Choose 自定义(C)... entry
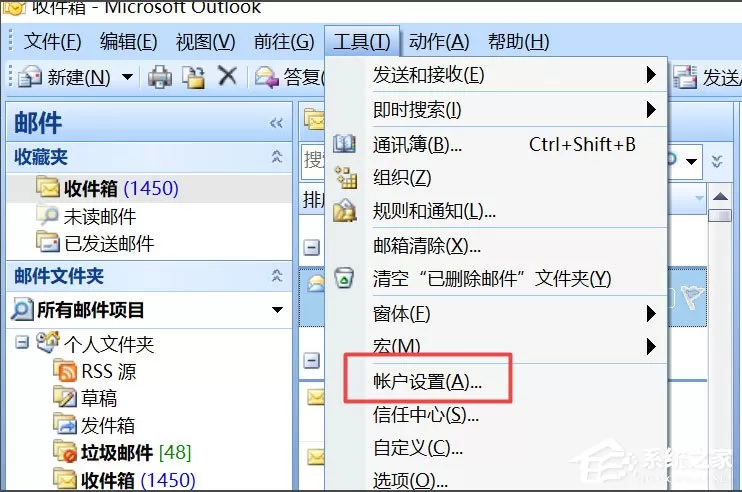The image size is (742, 492). pos(495,448)
